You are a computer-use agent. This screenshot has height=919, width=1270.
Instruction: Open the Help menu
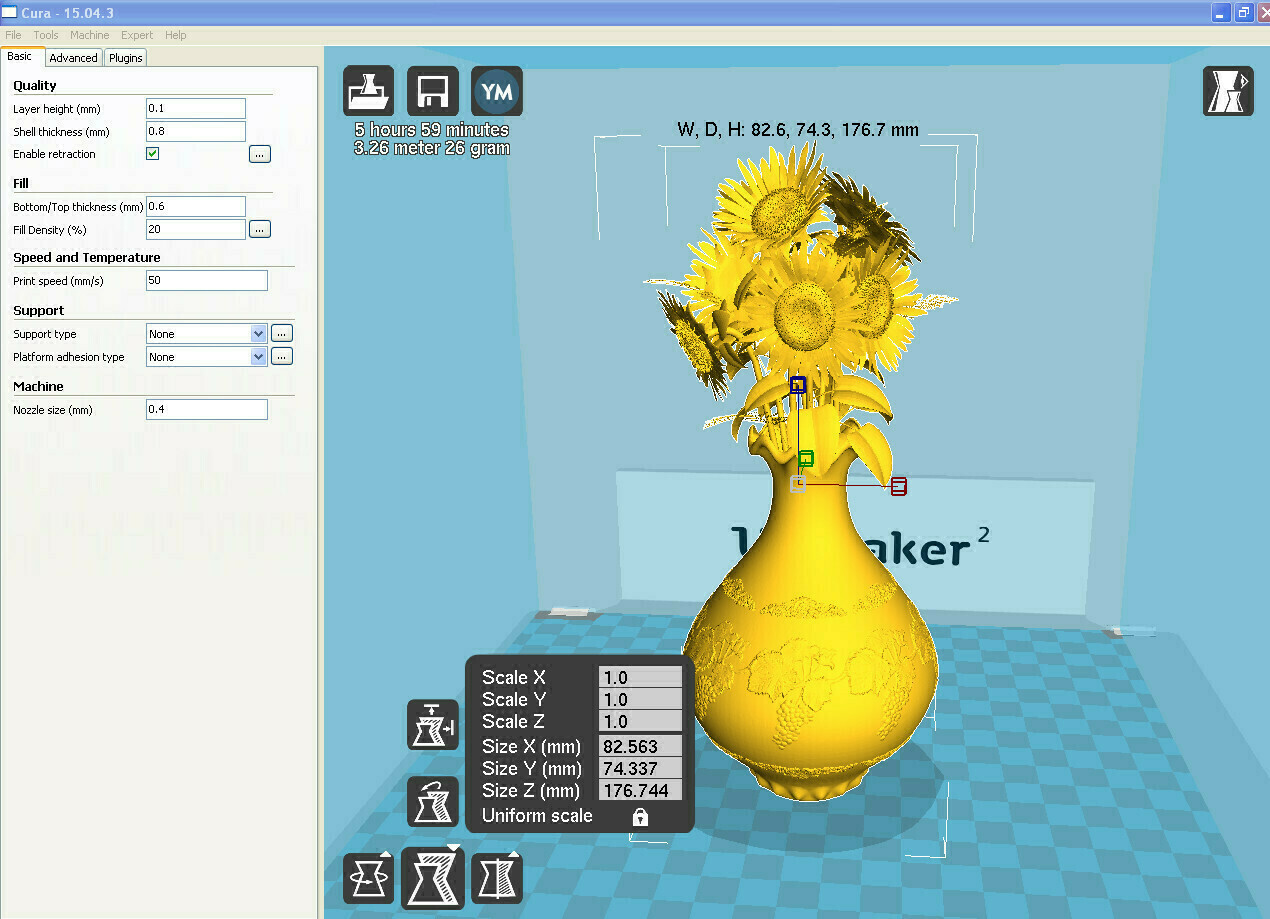176,35
